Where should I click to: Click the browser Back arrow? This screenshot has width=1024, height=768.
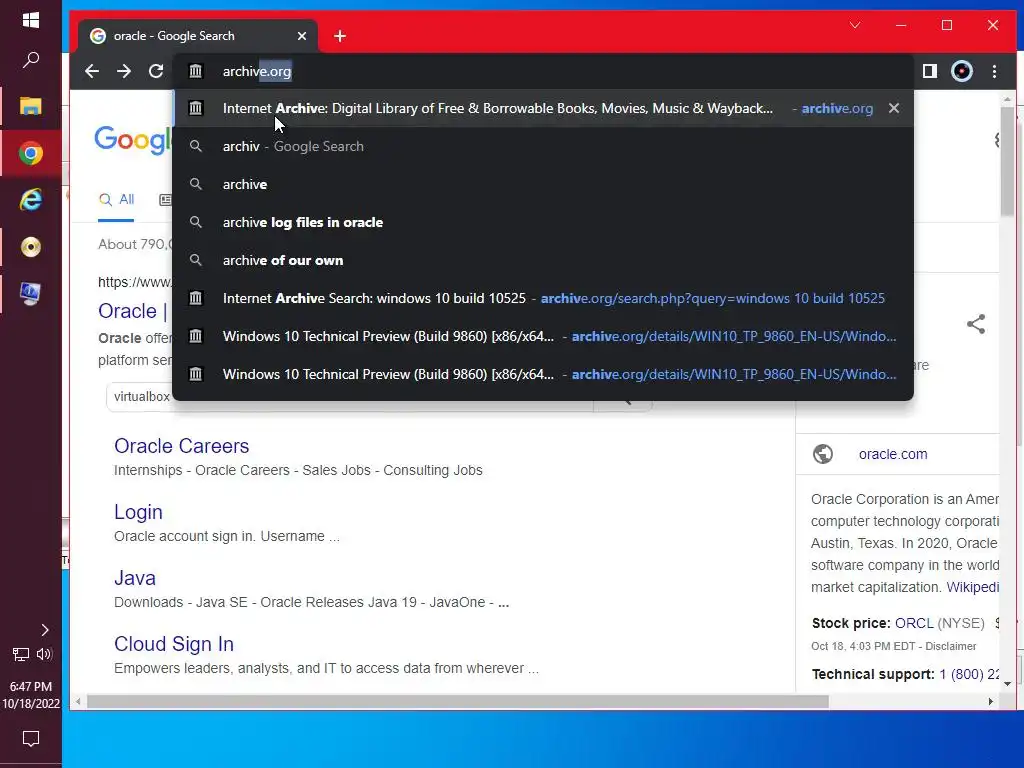point(92,71)
